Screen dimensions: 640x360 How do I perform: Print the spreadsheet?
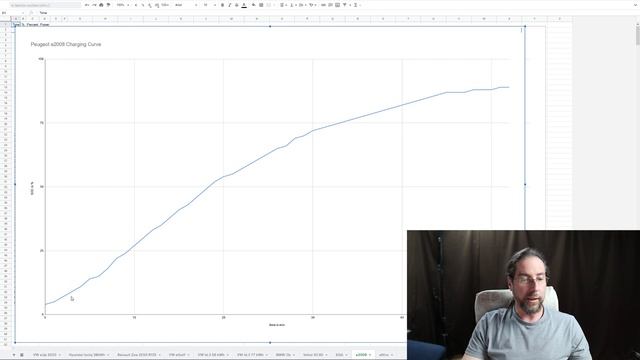[101, 5]
